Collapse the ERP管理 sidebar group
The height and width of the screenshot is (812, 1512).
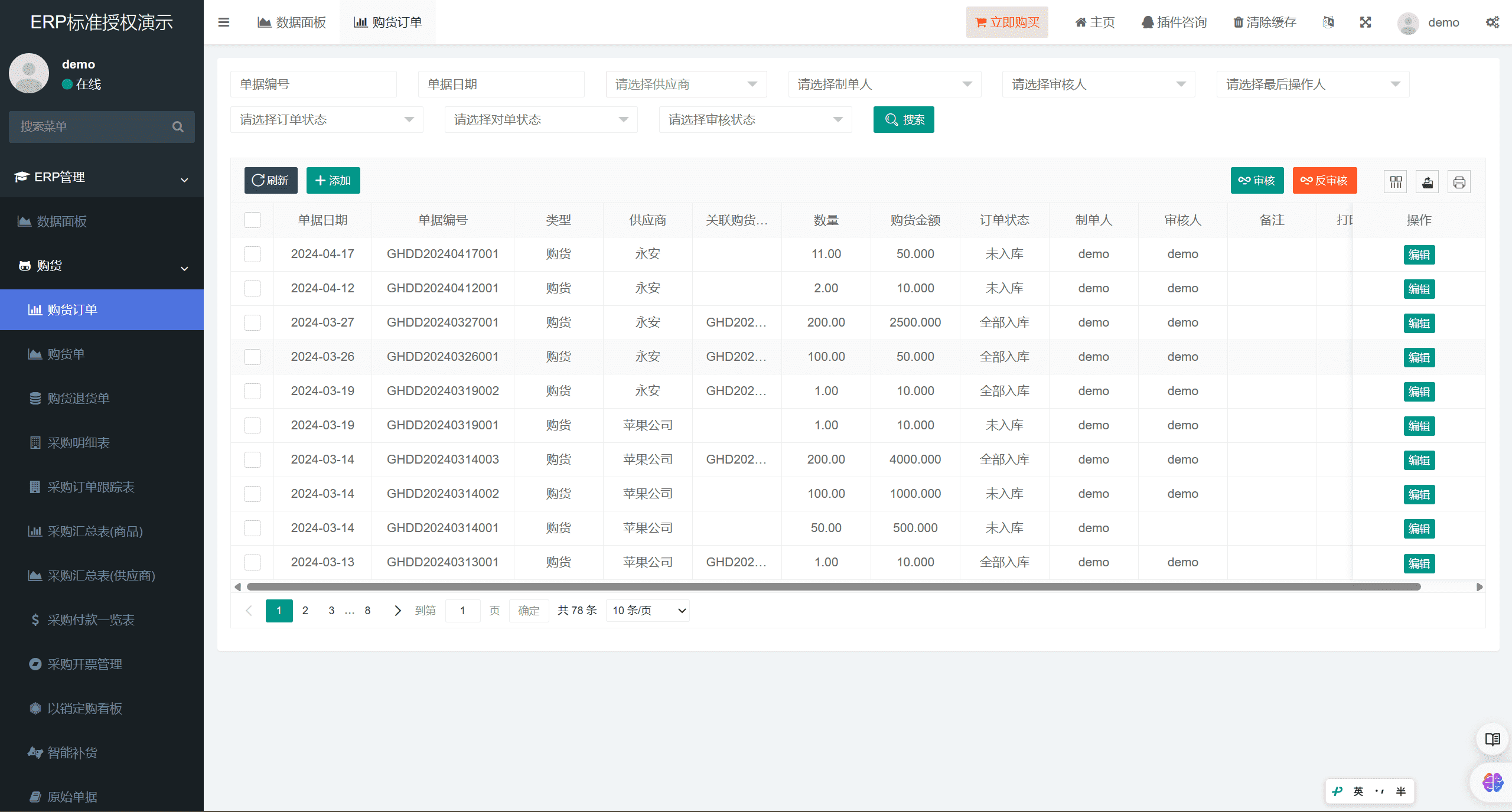pos(102,177)
